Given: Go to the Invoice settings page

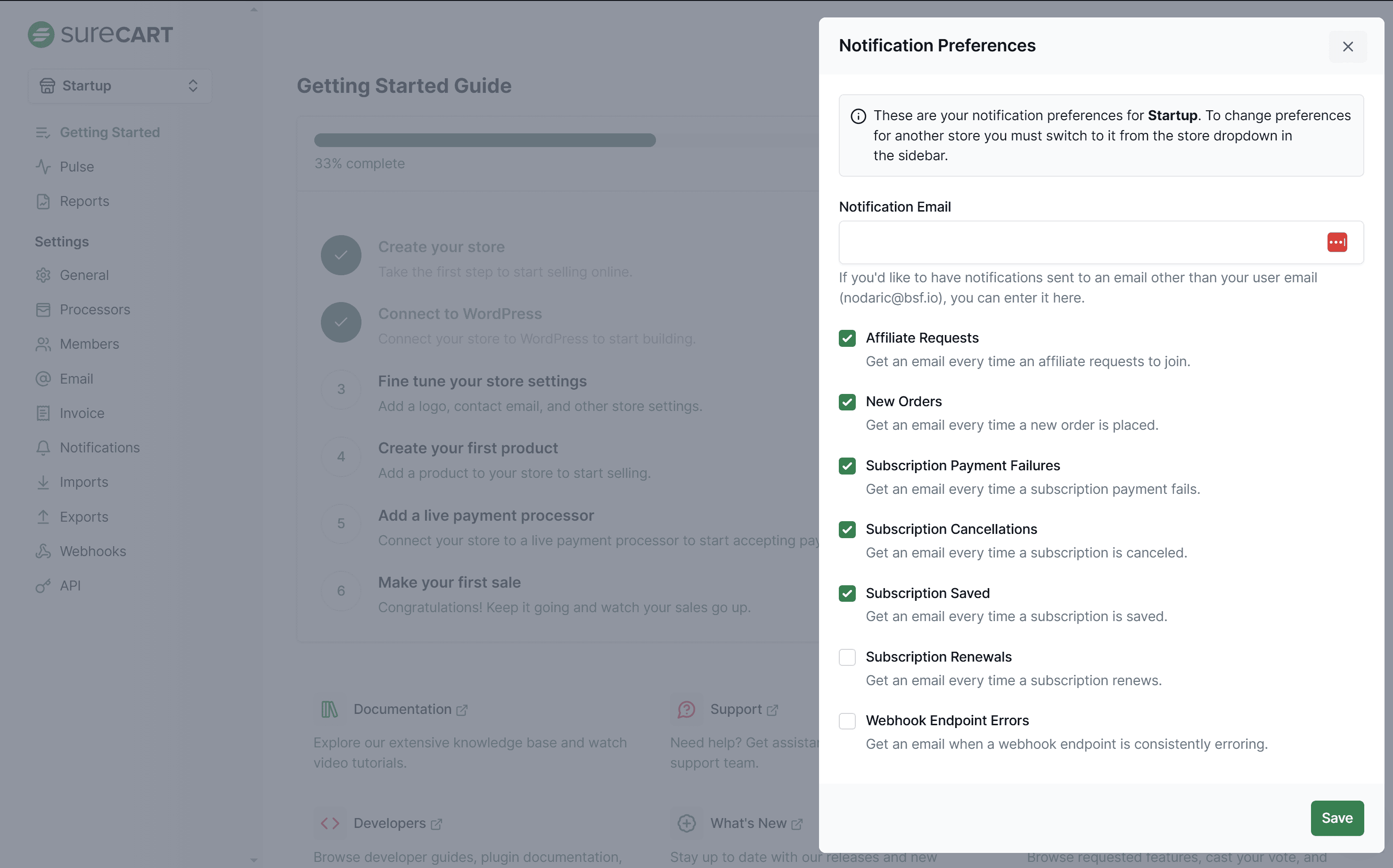Looking at the screenshot, I should click(82, 413).
